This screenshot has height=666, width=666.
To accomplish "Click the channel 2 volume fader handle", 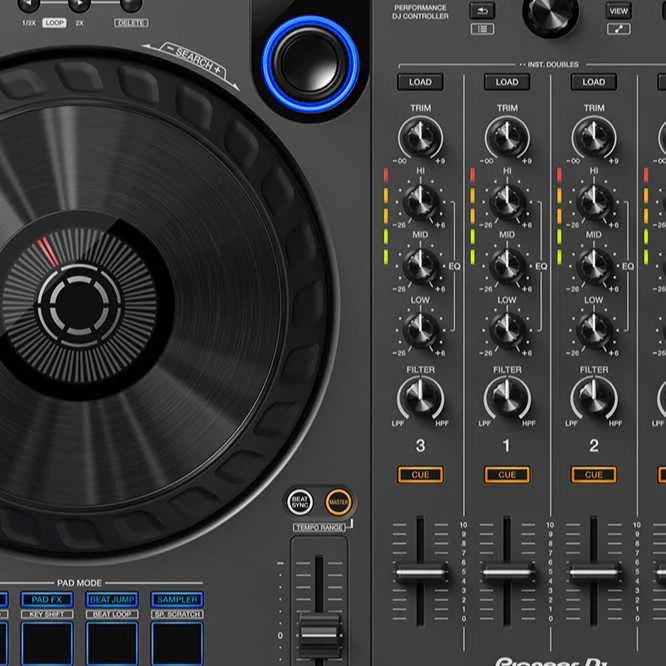I will click(593, 572).
